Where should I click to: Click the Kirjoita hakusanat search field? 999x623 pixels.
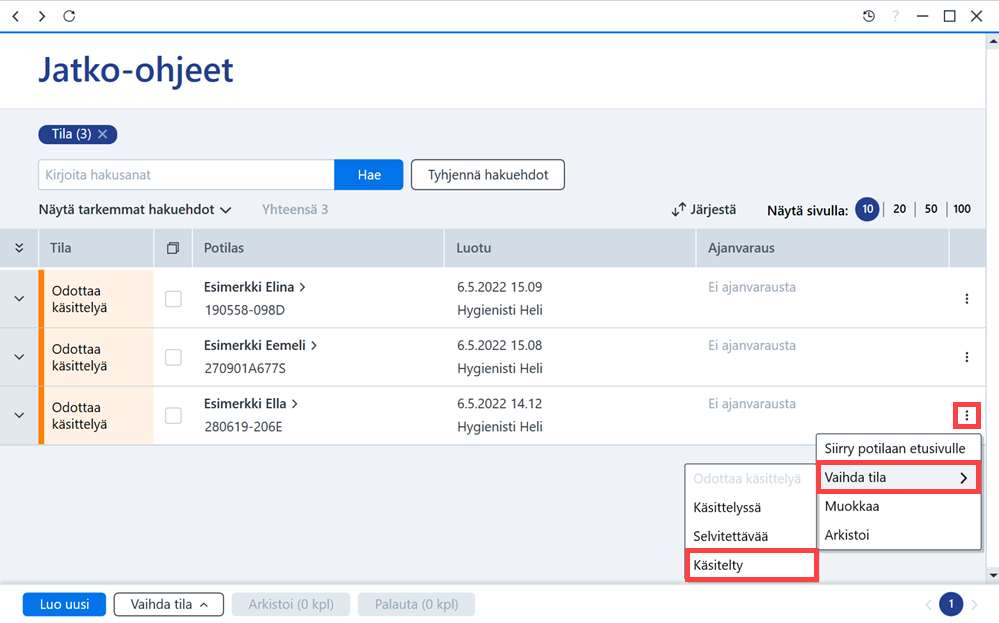tap(186, 175)
